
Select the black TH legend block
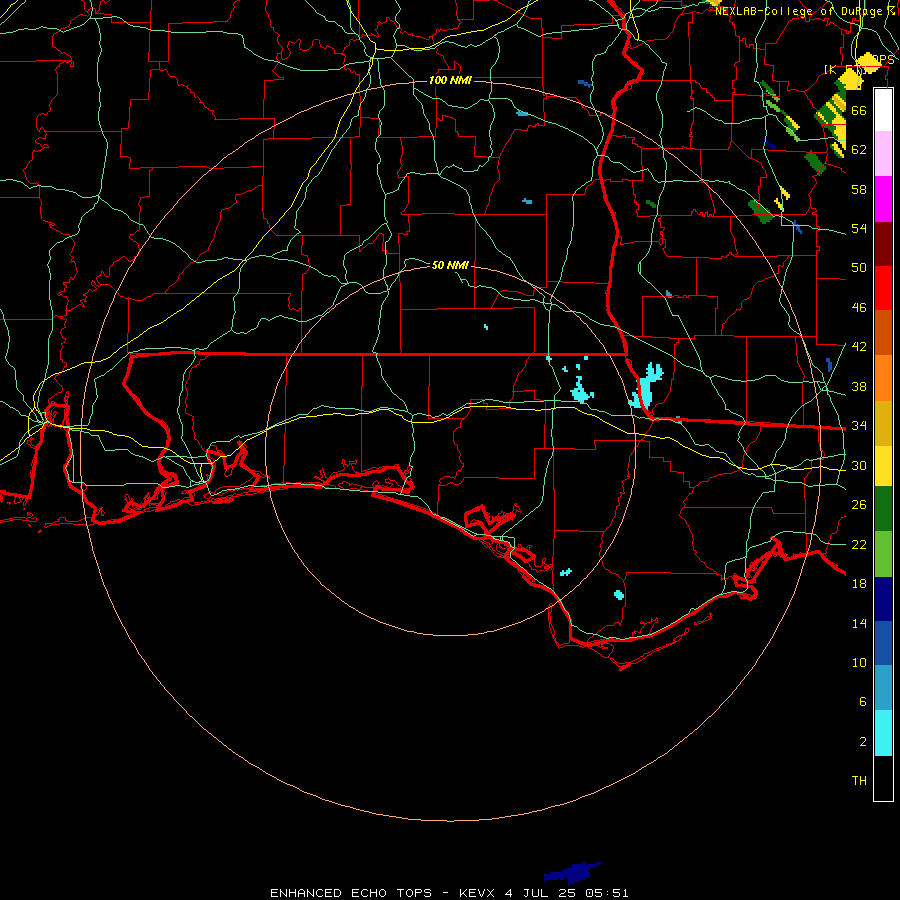pos(883,778)
